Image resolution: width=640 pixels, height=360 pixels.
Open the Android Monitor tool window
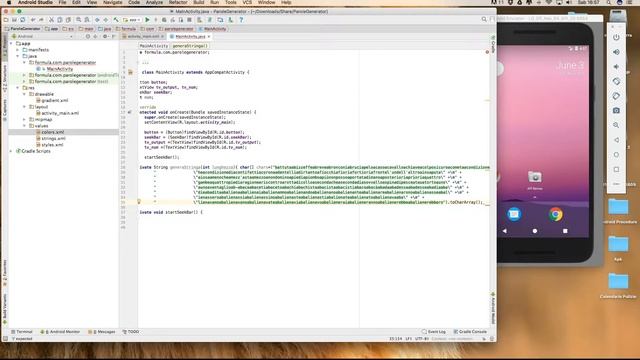[x=60, y=332]
